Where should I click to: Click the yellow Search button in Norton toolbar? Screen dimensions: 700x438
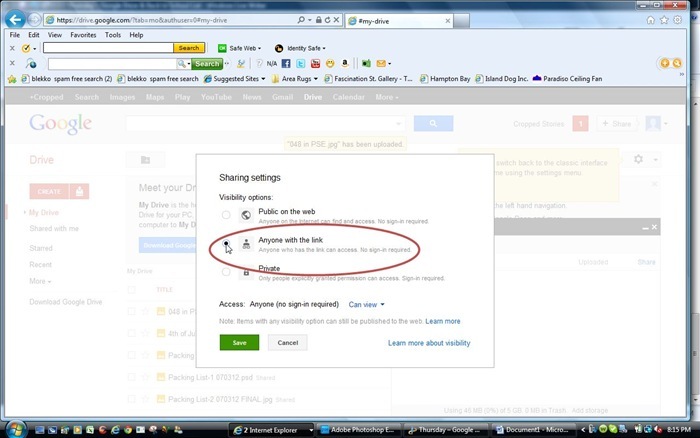189,48
